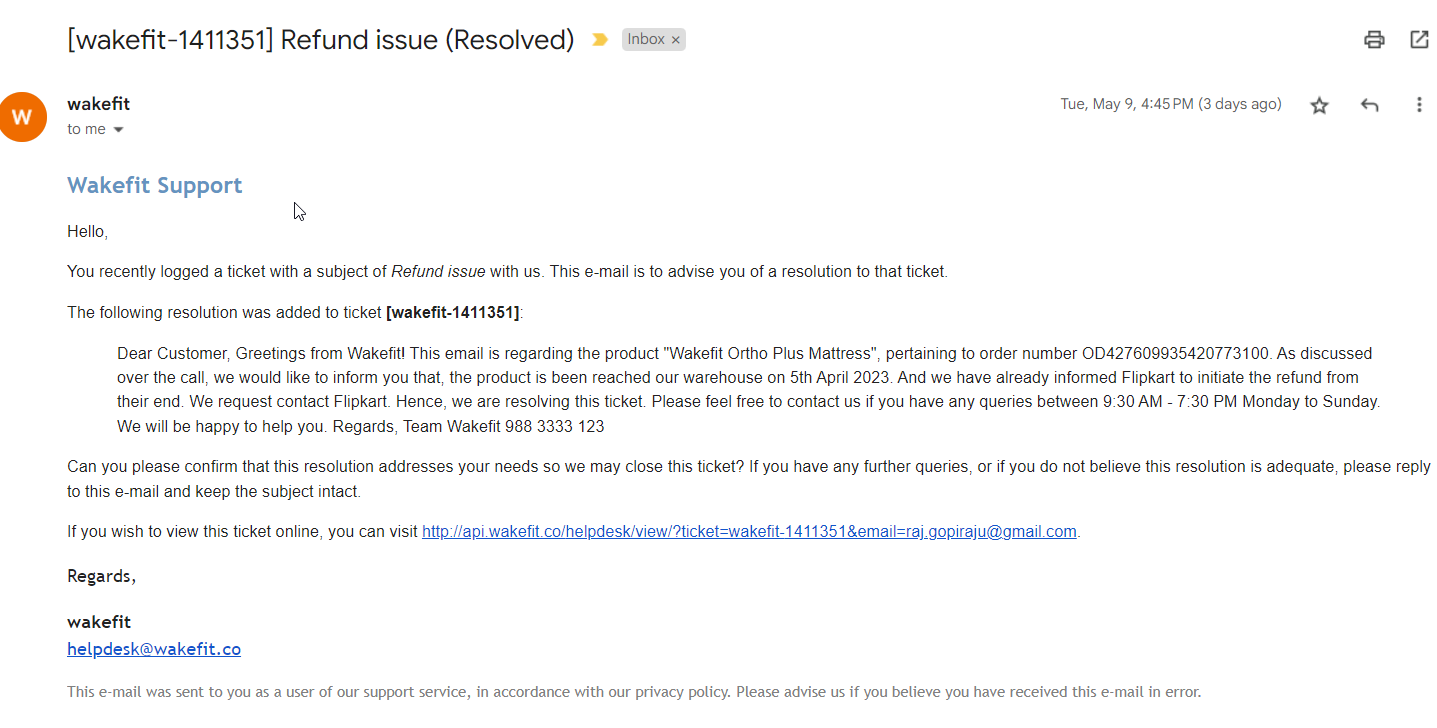Click the sender name wakefit in header
Image resolution: width=1437 pixels, height=728 pixels.
click(98, 104)
